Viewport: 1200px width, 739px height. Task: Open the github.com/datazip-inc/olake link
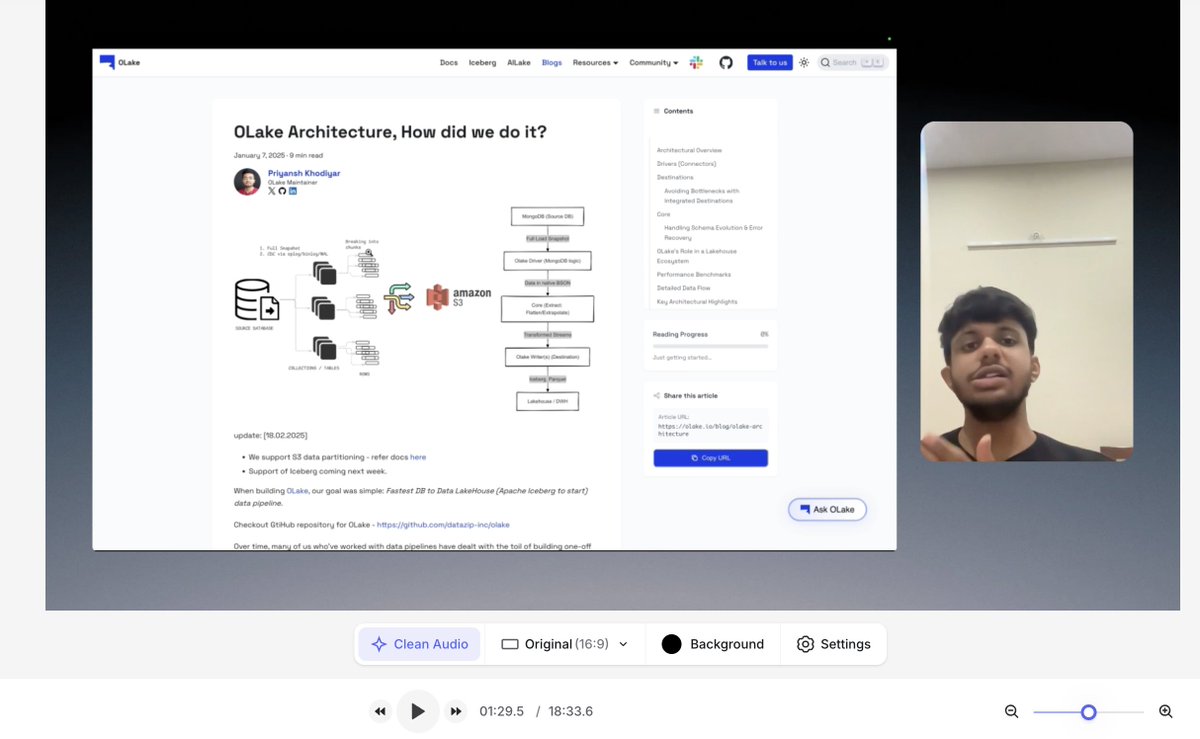click(x=443, y=524)
